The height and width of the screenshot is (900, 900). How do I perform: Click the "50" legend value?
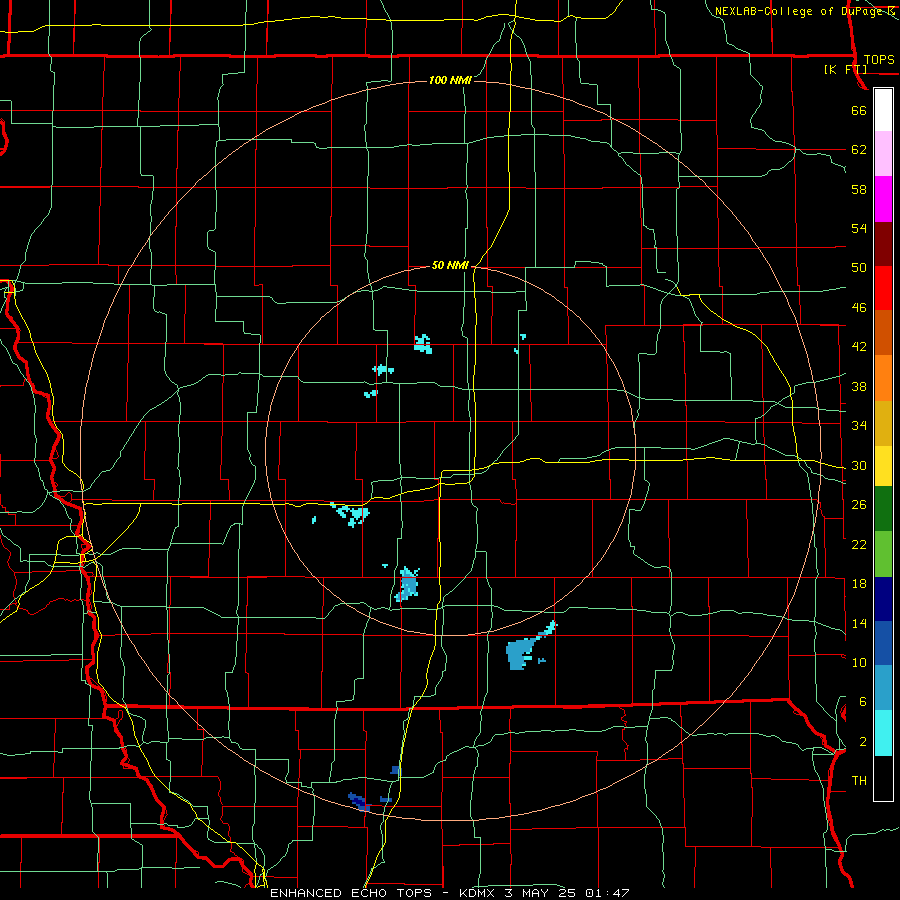pyautogui.click(x=859, y=268)
